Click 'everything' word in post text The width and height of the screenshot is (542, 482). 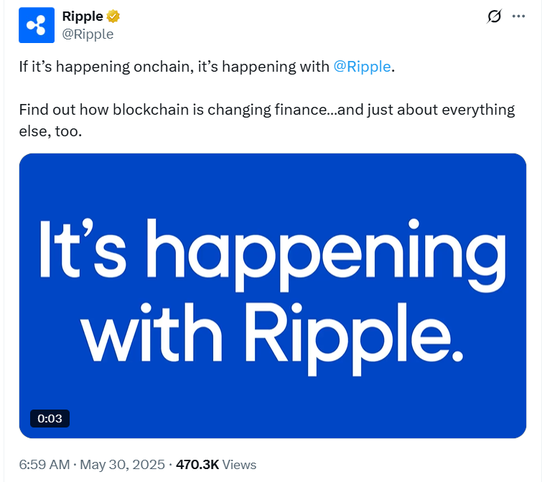pyautogui.click(x=478, y=110)
